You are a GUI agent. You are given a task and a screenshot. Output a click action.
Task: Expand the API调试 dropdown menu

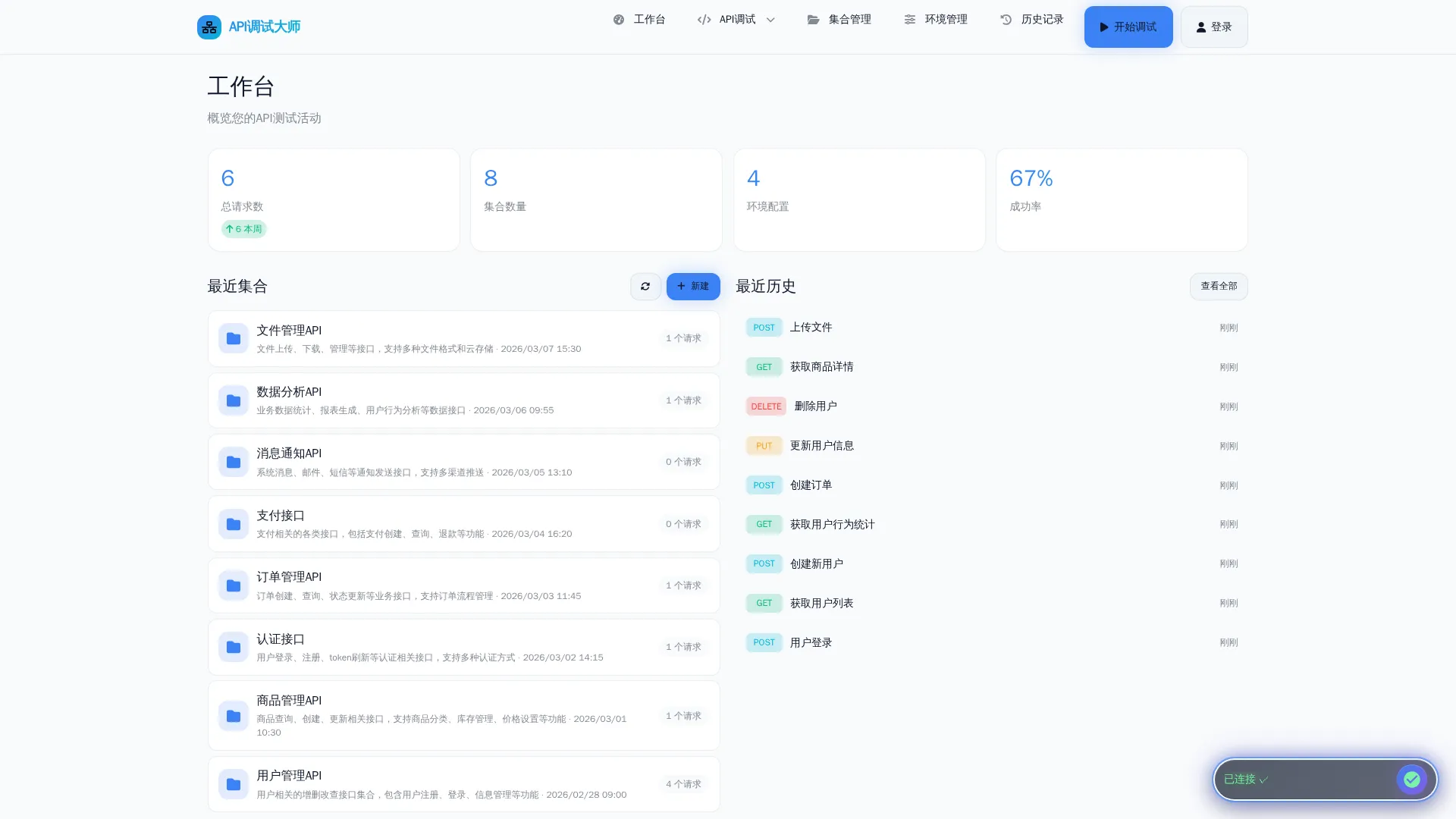click(736, 20)
